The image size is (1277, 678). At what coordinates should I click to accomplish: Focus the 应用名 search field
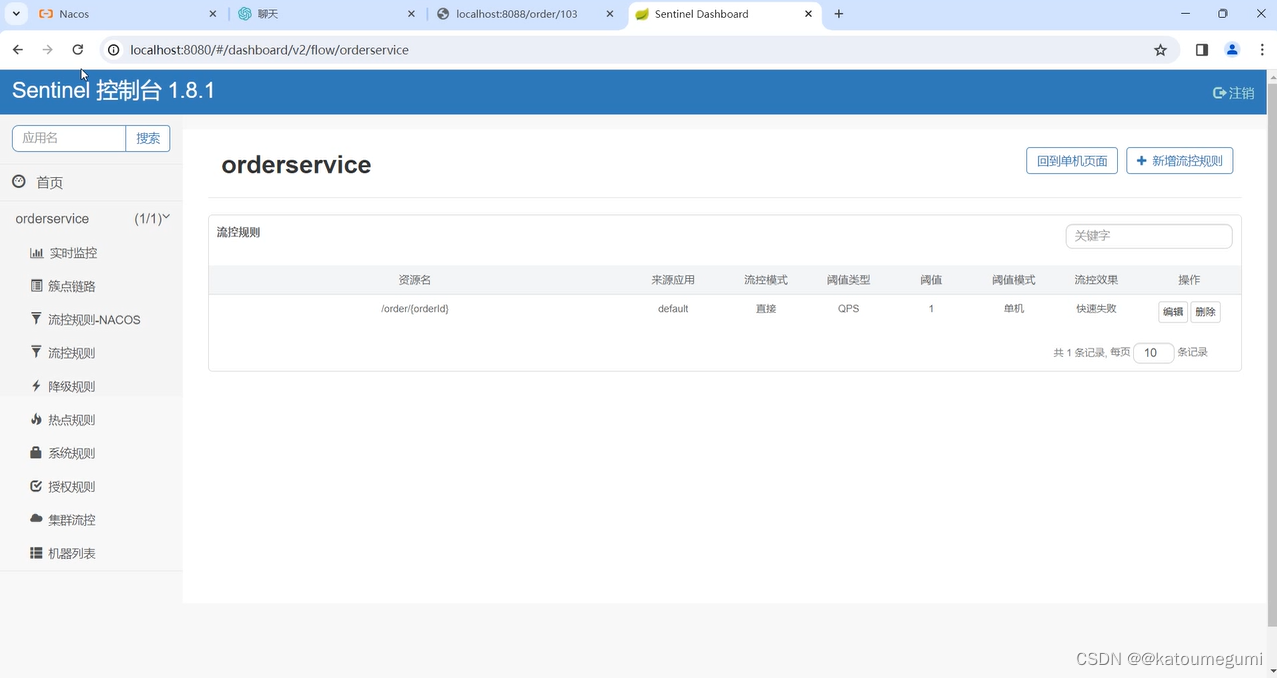[x=69, y=138]
